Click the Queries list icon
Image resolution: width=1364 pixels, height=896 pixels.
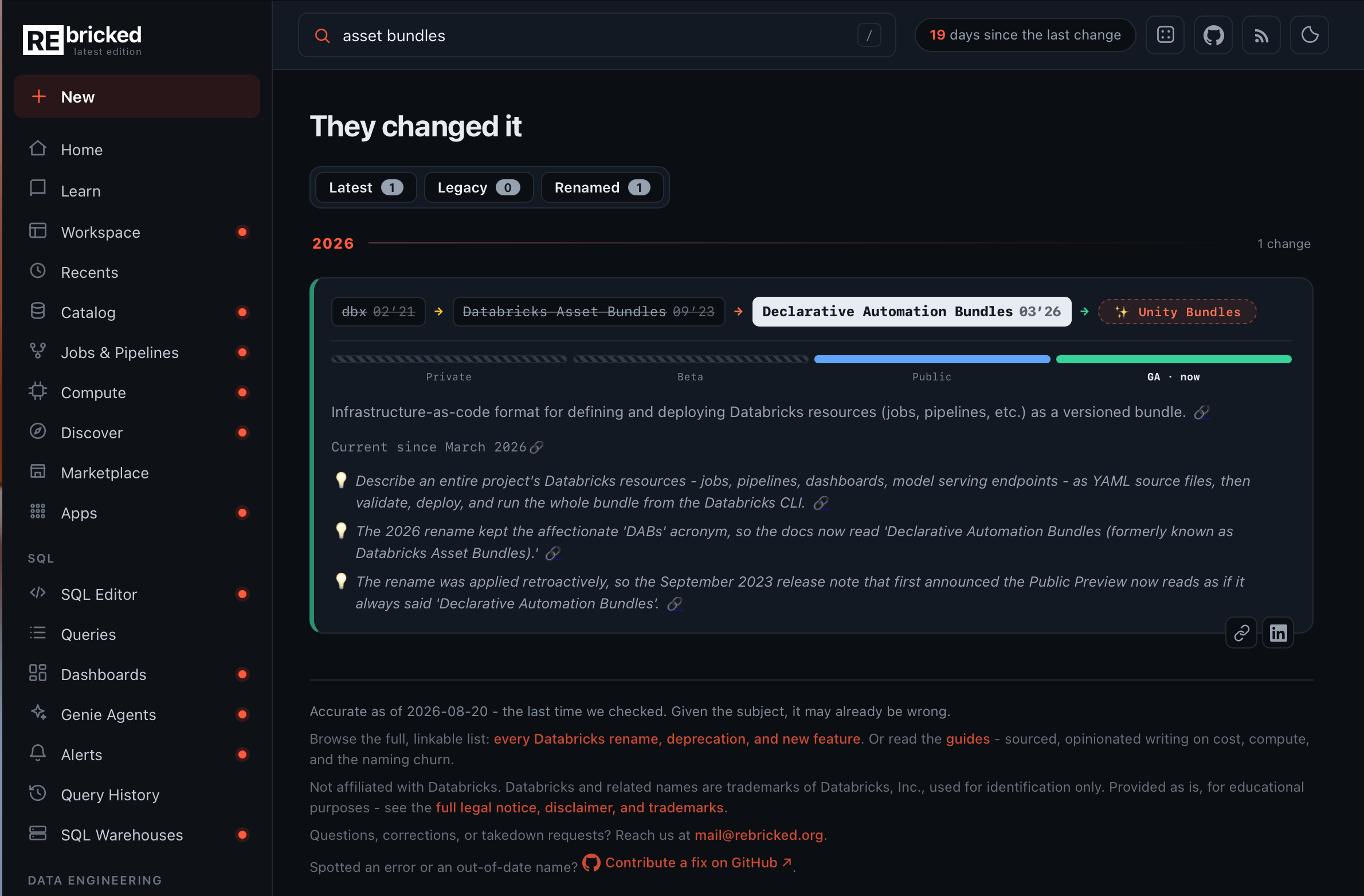(x=38, y=632)
